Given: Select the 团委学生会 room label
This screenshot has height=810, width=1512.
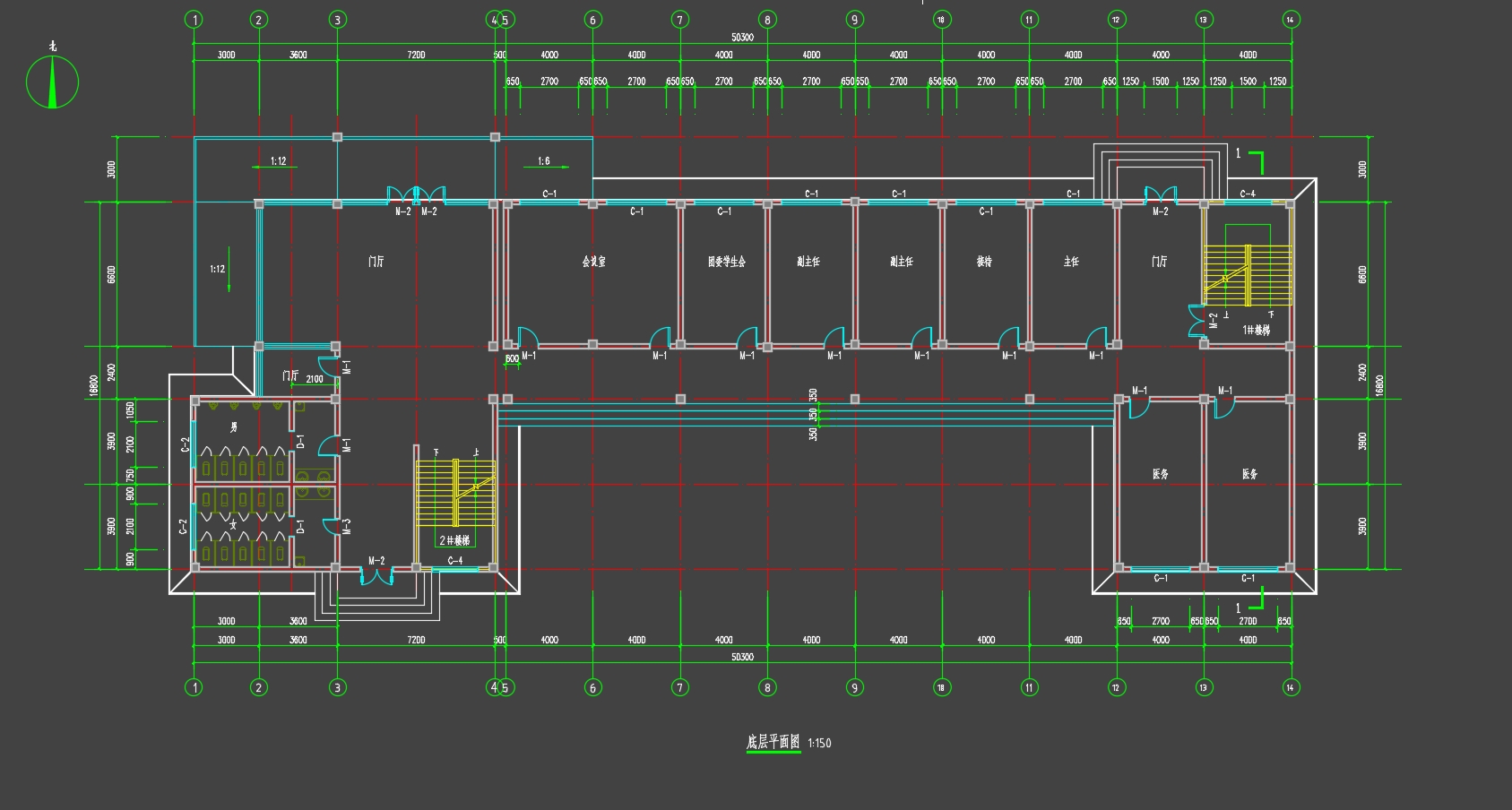Looking at the screenshot, I should (726, 262).
